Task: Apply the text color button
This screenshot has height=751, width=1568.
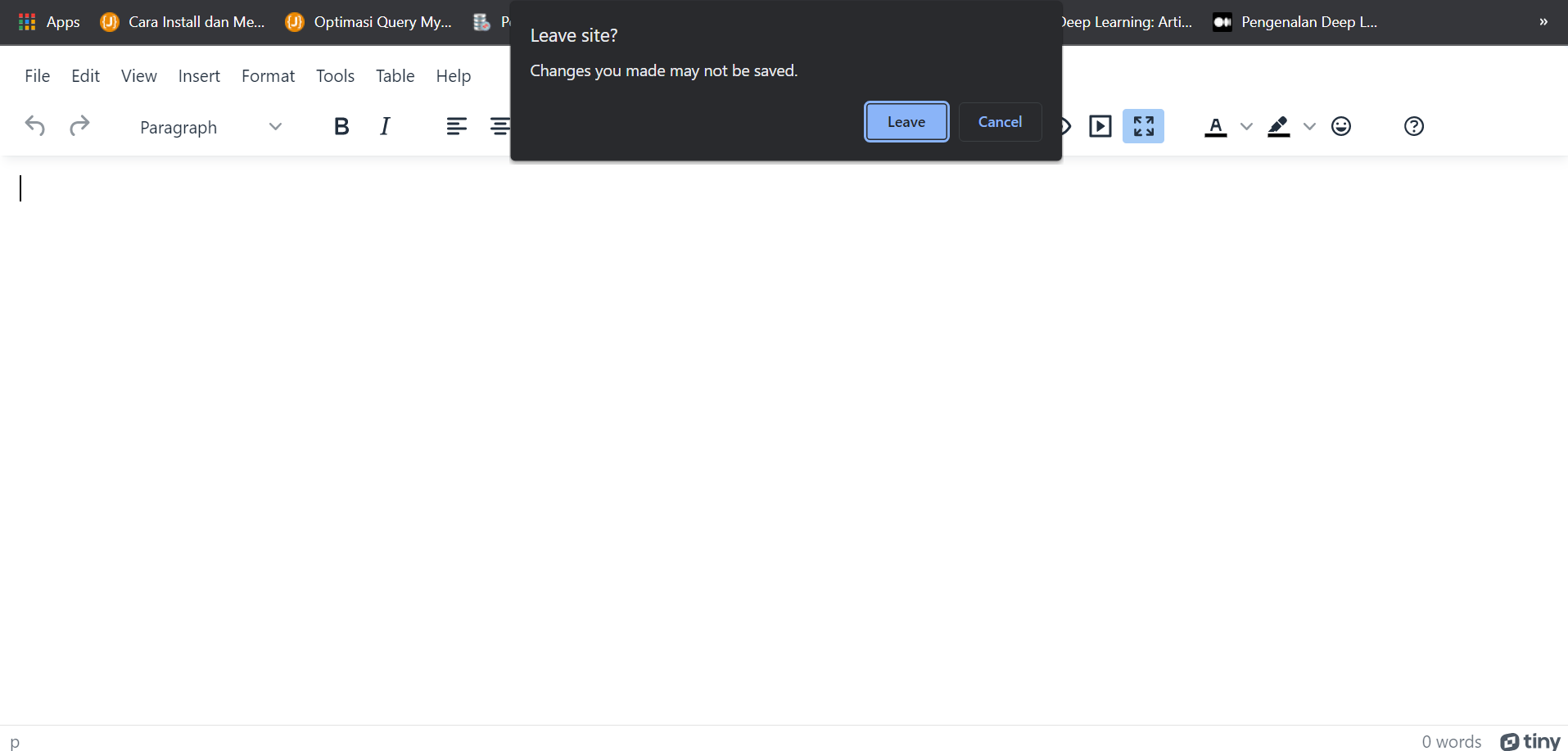Action: (x=1215, y=126)
